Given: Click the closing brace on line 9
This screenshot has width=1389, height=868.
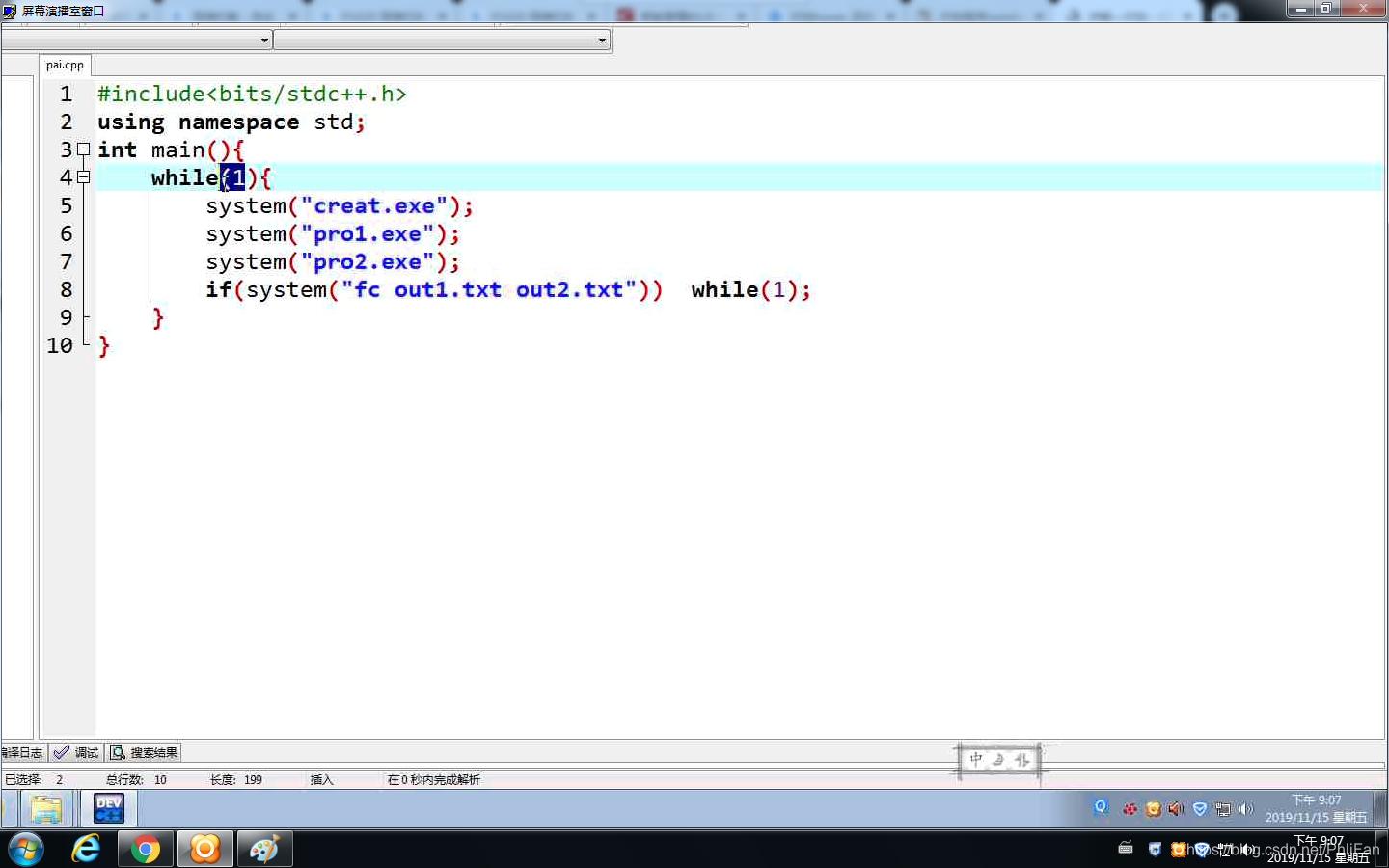Looking at the screenshot, I should (x=158, y=317).
